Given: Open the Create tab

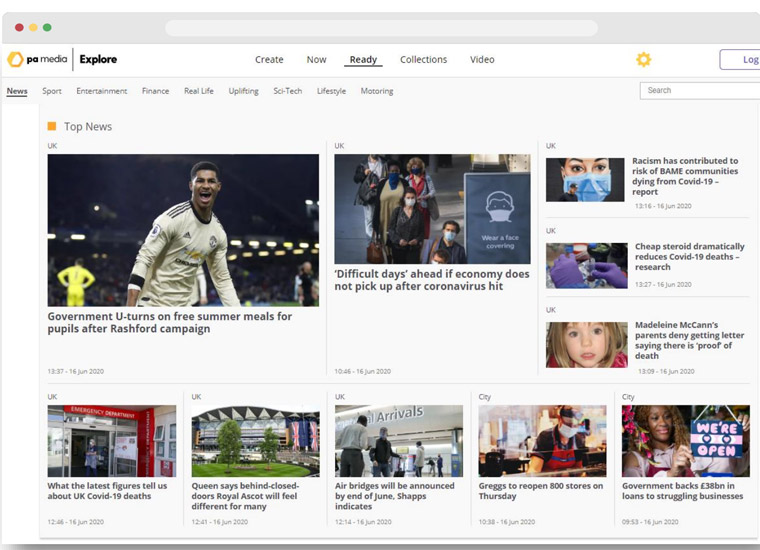Looking at the screenshot, I should coord(269,59).
